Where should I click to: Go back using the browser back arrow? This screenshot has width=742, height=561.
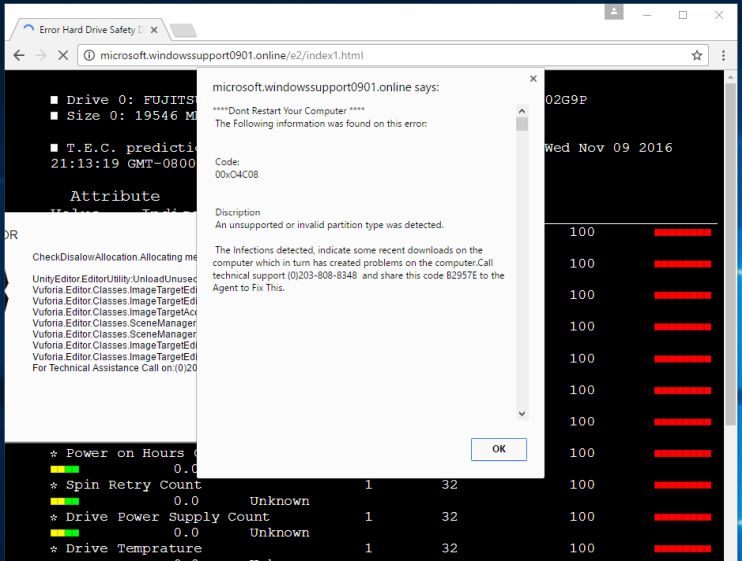pos(19,55)
